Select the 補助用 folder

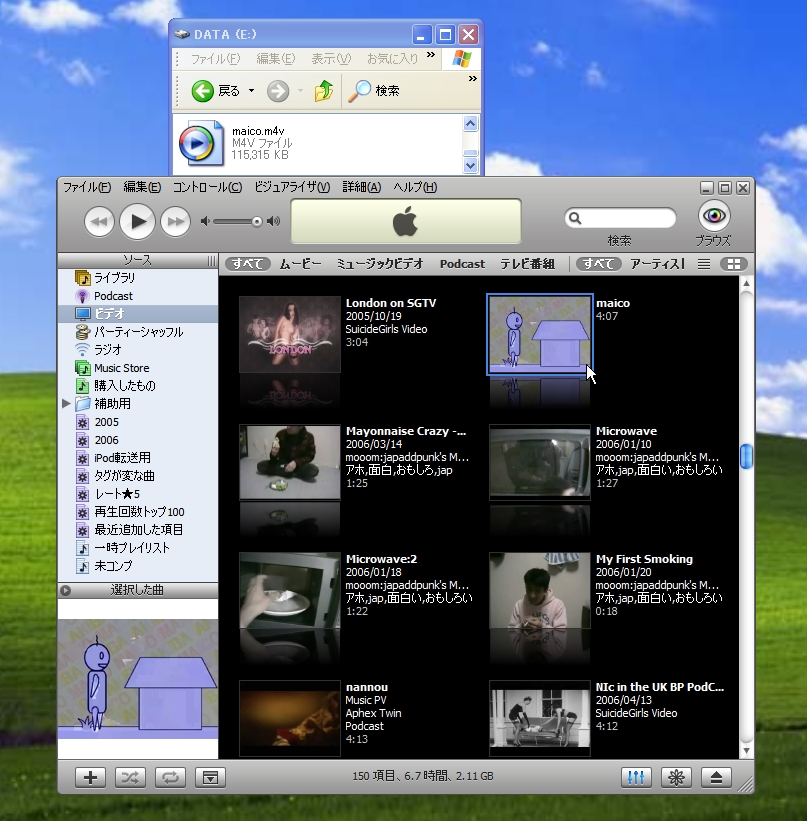click(x=112, y=404)
